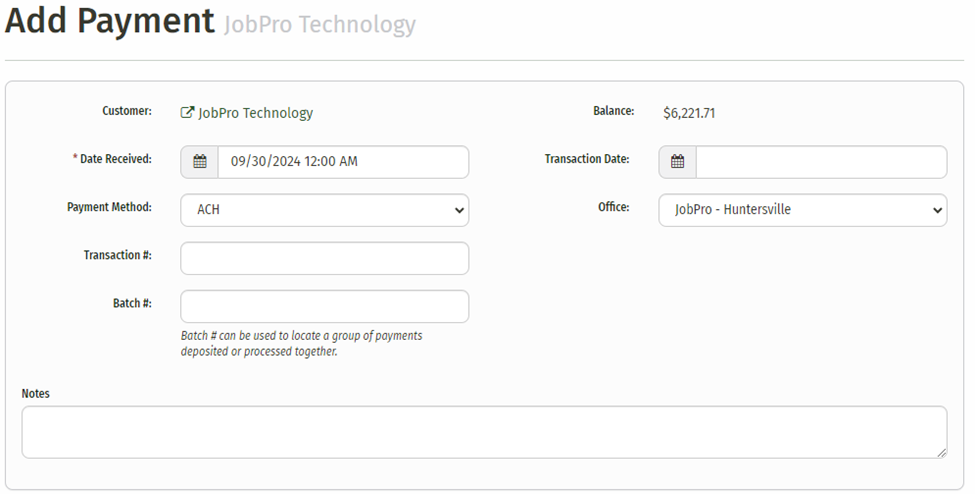This screenshot has width=975, height=494.
Task: Click the resize grip on the Notes box
Action: coord(940,452)
